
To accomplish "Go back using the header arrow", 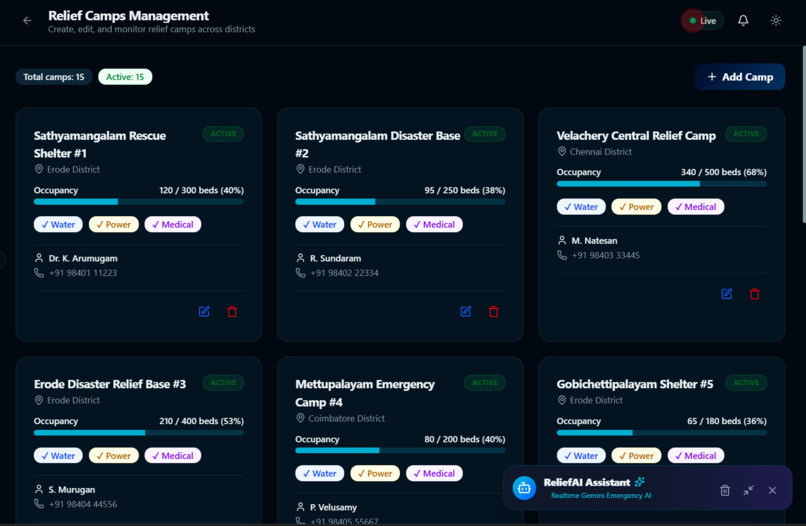I will (x=27, y=21).
